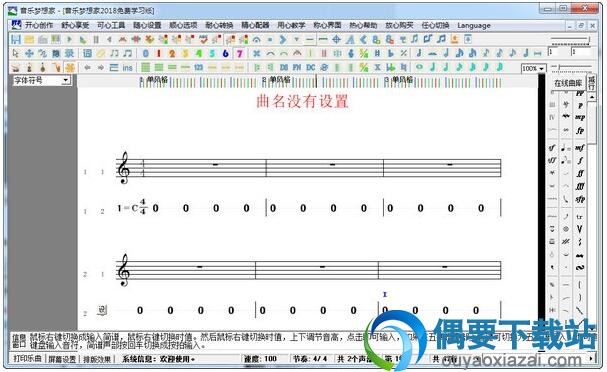607x372 pixels.
Task: Click the 1=C key signature text
Action: click(127, 208)
